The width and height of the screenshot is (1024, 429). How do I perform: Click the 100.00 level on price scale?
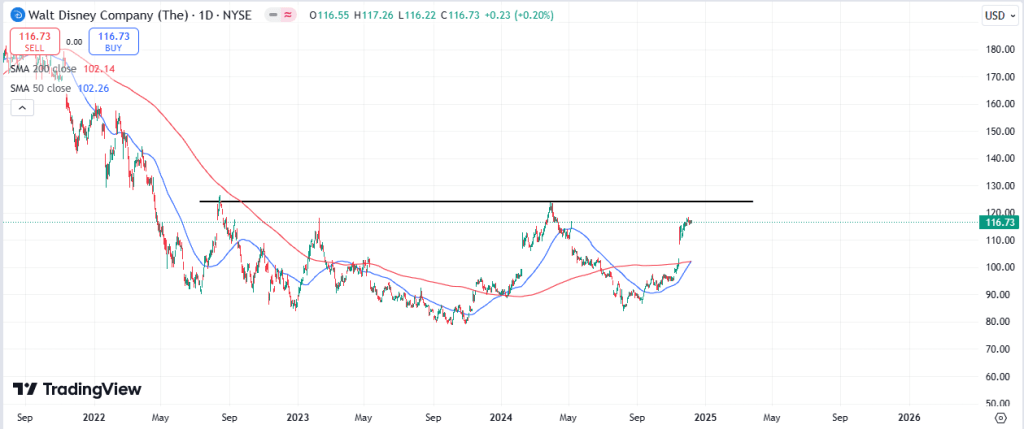[x=996, y=267]
